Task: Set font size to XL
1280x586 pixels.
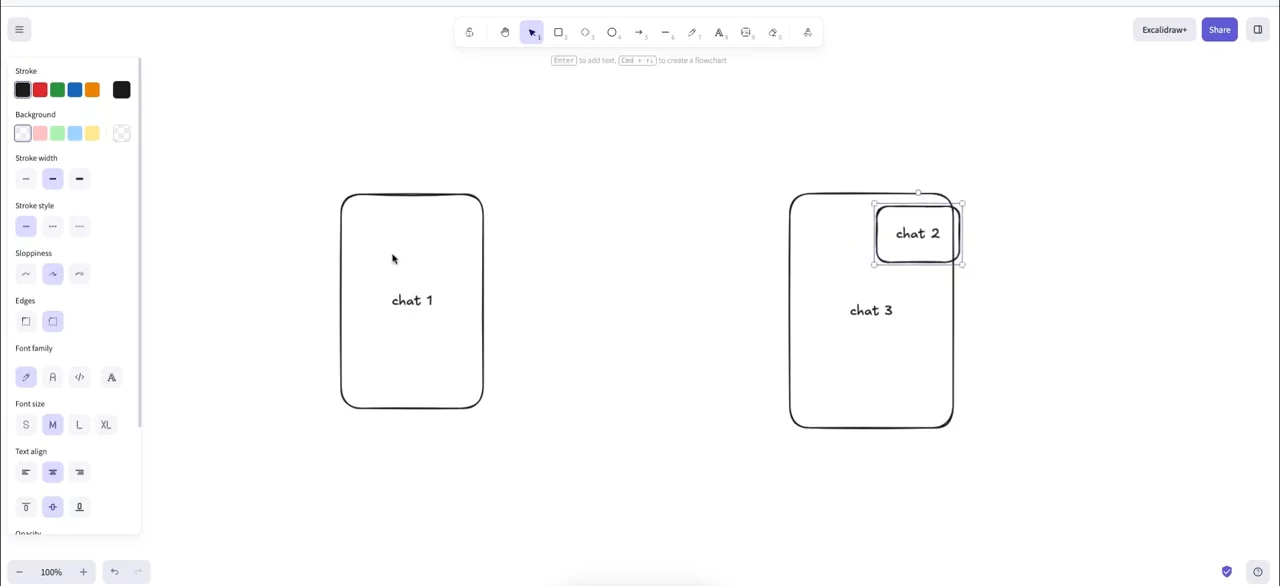Action: click(106, 425)
